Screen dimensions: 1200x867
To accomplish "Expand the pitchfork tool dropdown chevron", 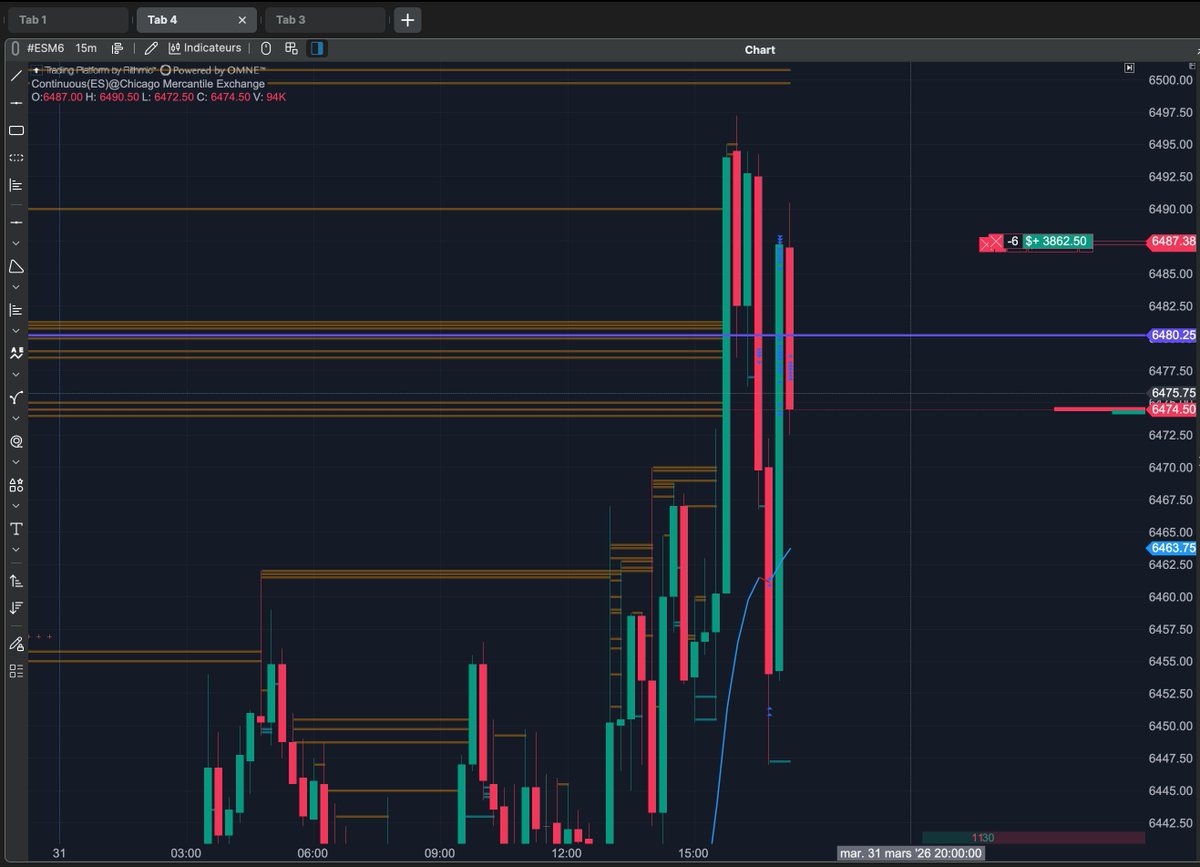I will [16, 418].
